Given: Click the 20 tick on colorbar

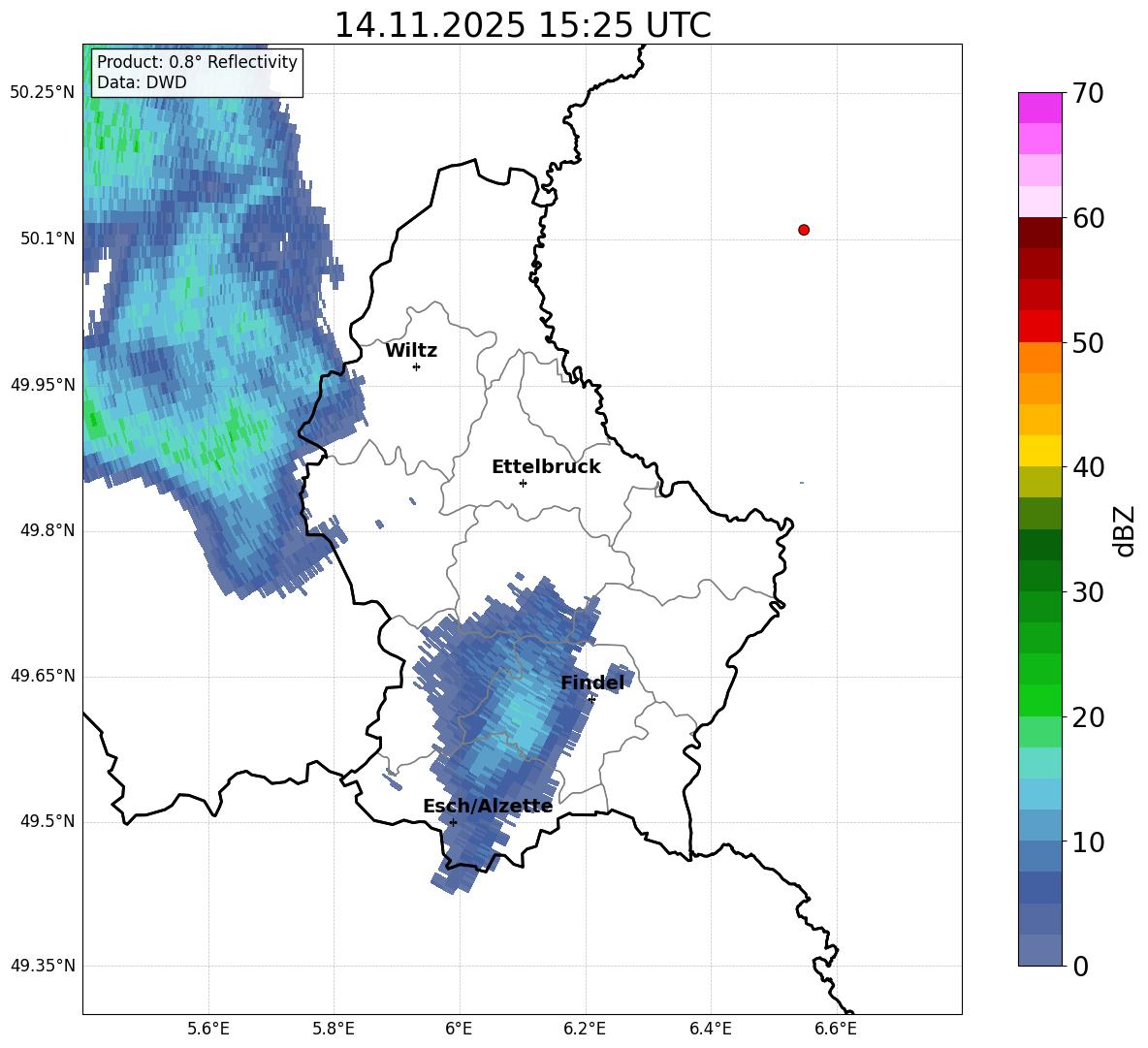Looking at the screenshot, I should pyautogui.click(x=1088, y=717).
